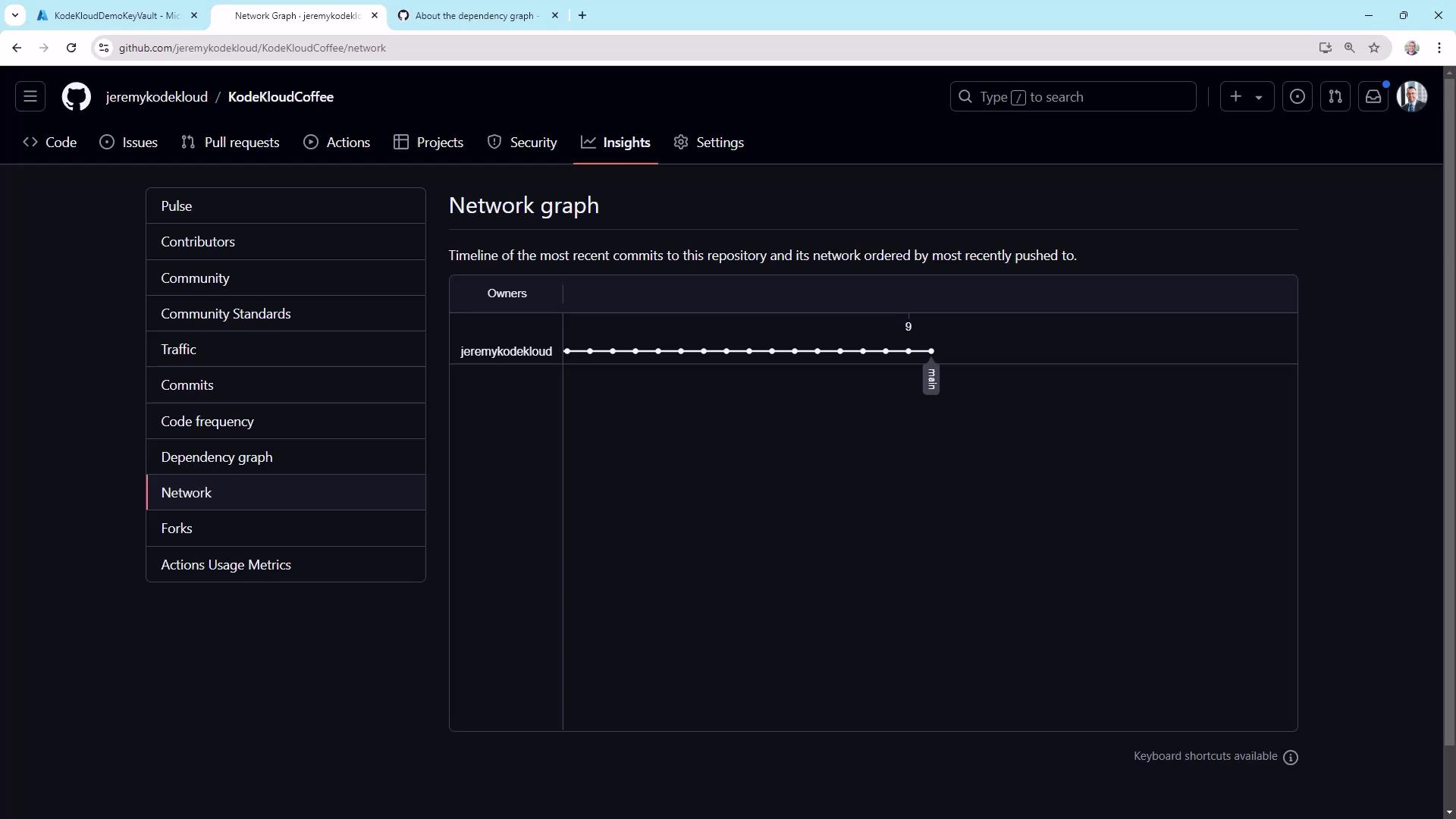Click the GitHub Octocat logo
Screen dimensions: 1456x819
76,96
